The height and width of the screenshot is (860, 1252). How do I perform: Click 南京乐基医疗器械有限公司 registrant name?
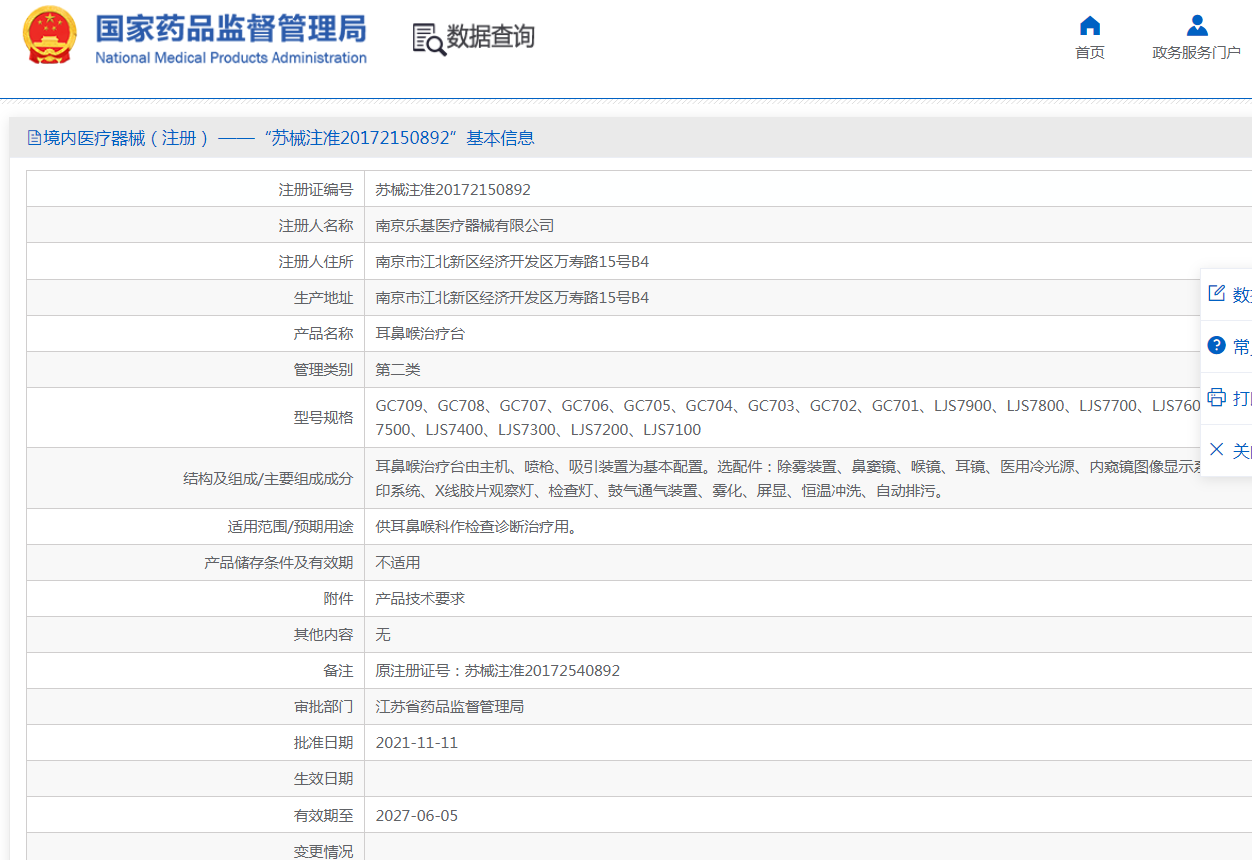click(464, 225)
